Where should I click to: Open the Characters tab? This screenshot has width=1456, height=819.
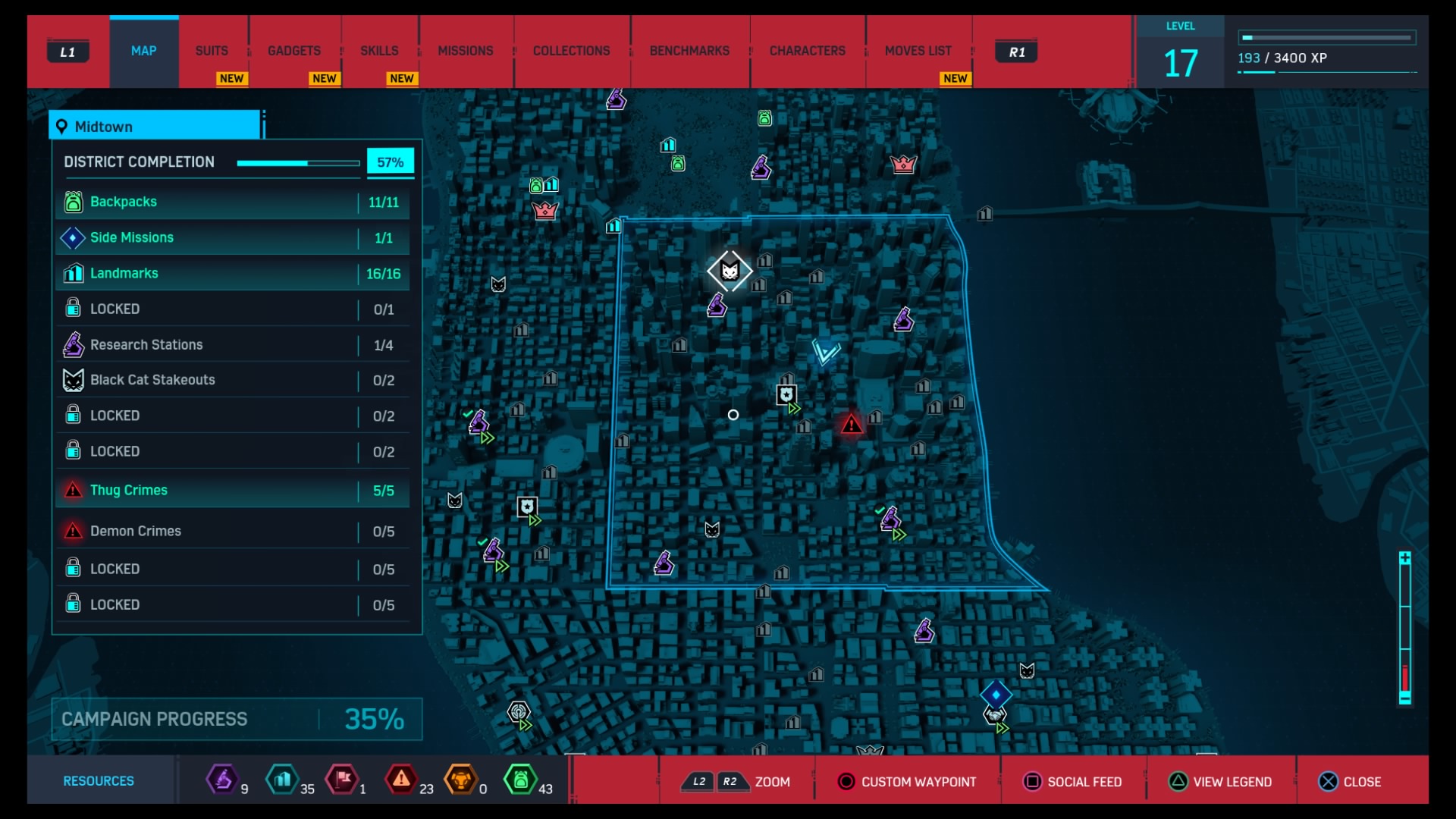[807, 51]
